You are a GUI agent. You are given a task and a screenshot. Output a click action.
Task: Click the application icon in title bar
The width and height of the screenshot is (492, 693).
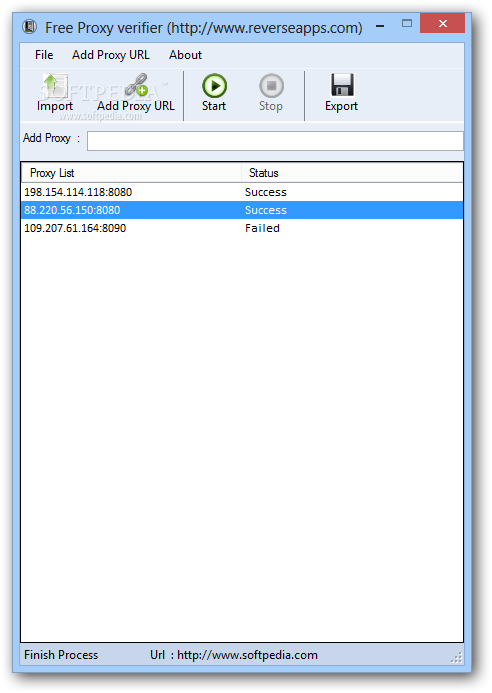click(x=30, y=27)
